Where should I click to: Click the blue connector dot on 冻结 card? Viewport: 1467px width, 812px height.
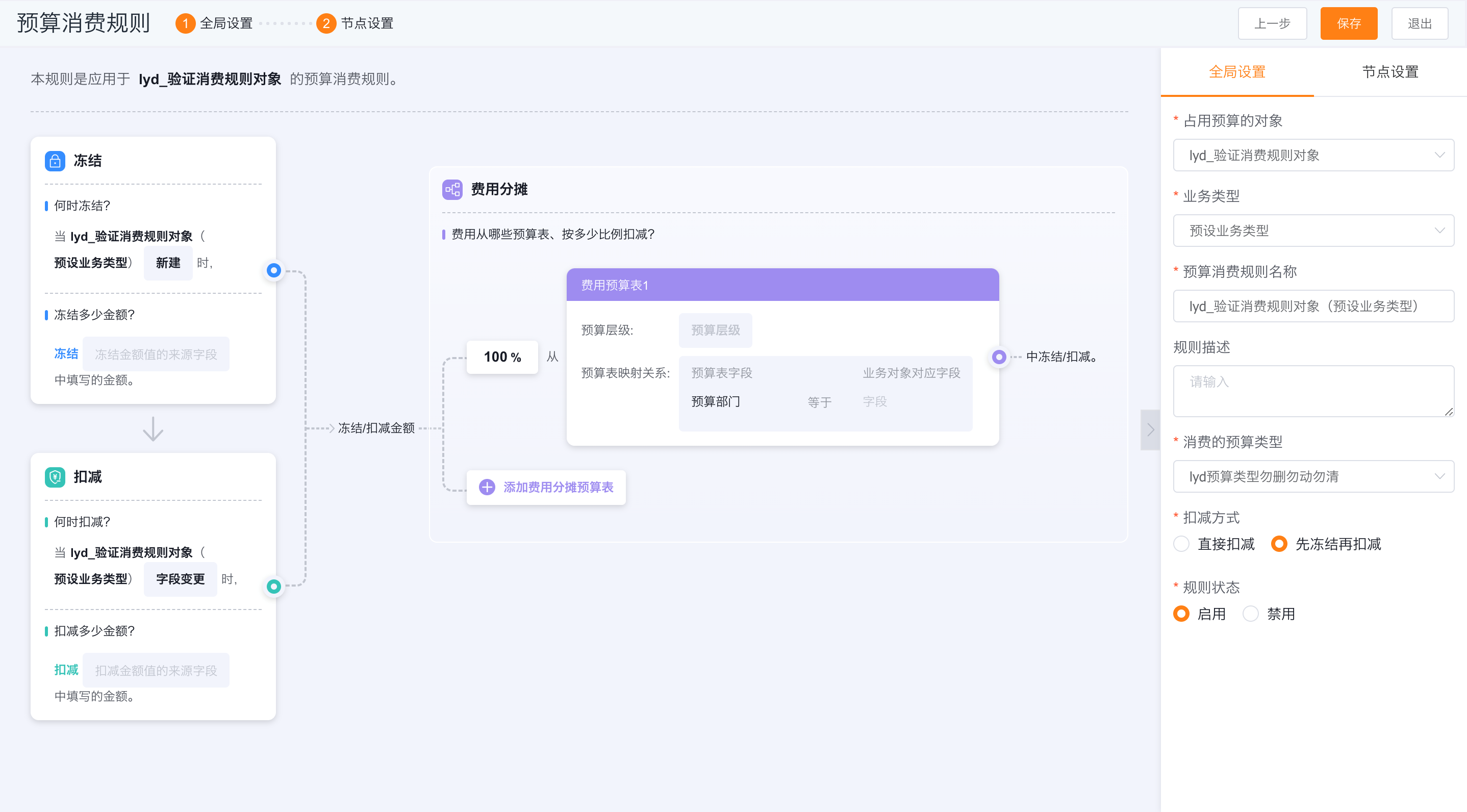[x=274, y=270]
